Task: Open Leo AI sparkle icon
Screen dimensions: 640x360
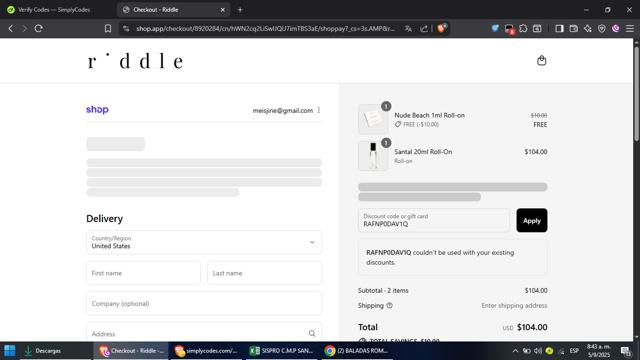Action: click(588, 28)
